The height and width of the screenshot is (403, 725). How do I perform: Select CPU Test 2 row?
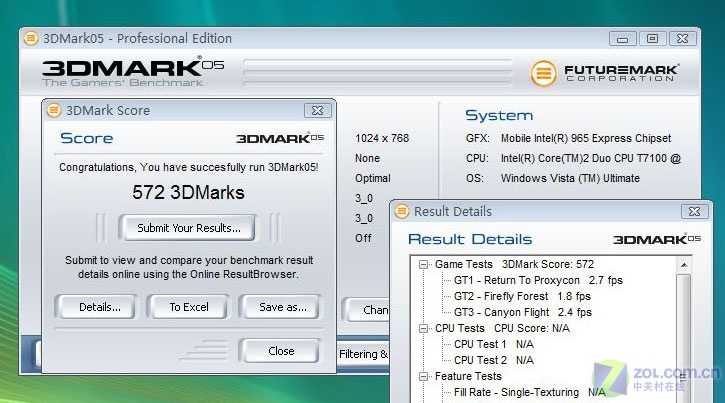click(493, 360)
